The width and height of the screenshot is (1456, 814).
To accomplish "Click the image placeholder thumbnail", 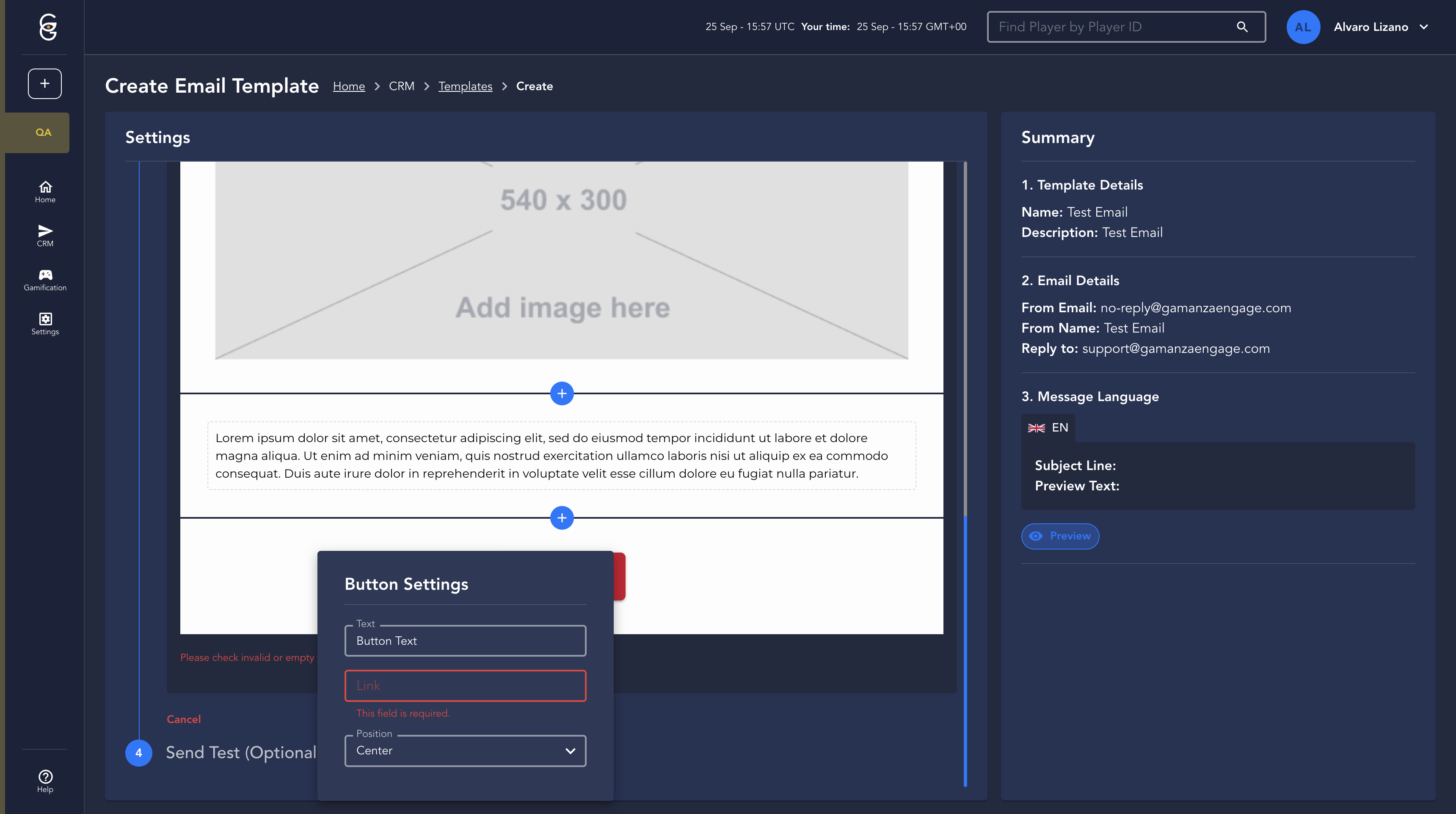I will click(x=562, y=260).
